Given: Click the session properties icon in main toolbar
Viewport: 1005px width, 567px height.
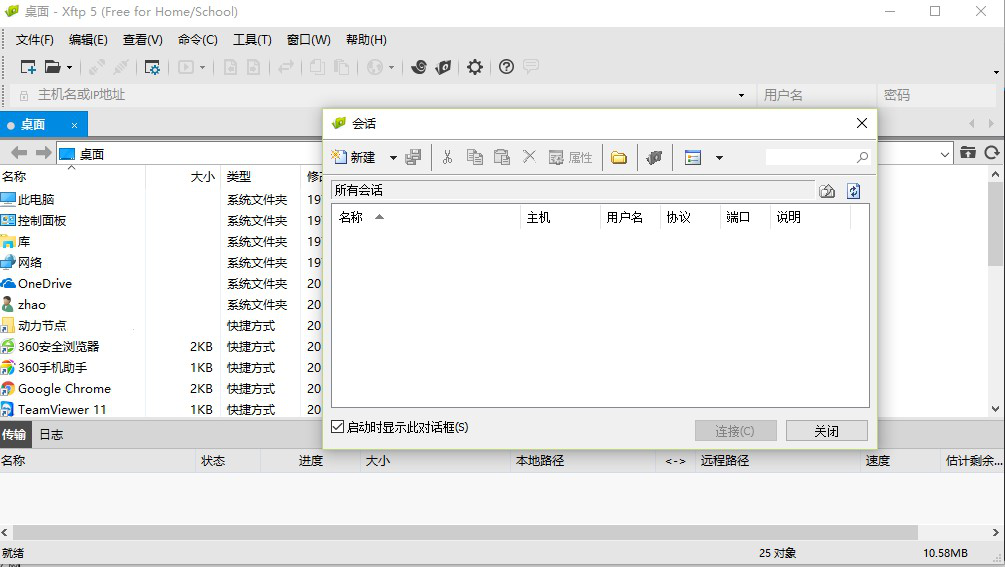Looking at the screenshot, I should (152, 67).
